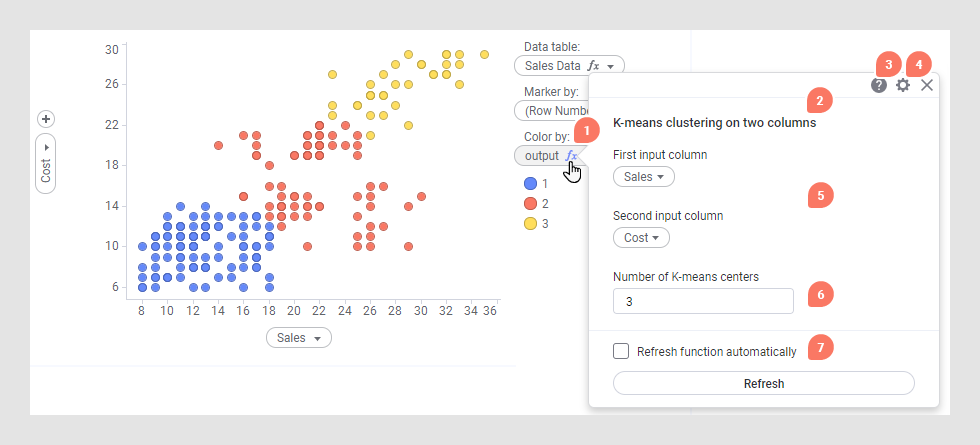The width and height of the screenshot is (980, 445).
Task: Open the Sales X-axis selector
Action: point(298,338)
